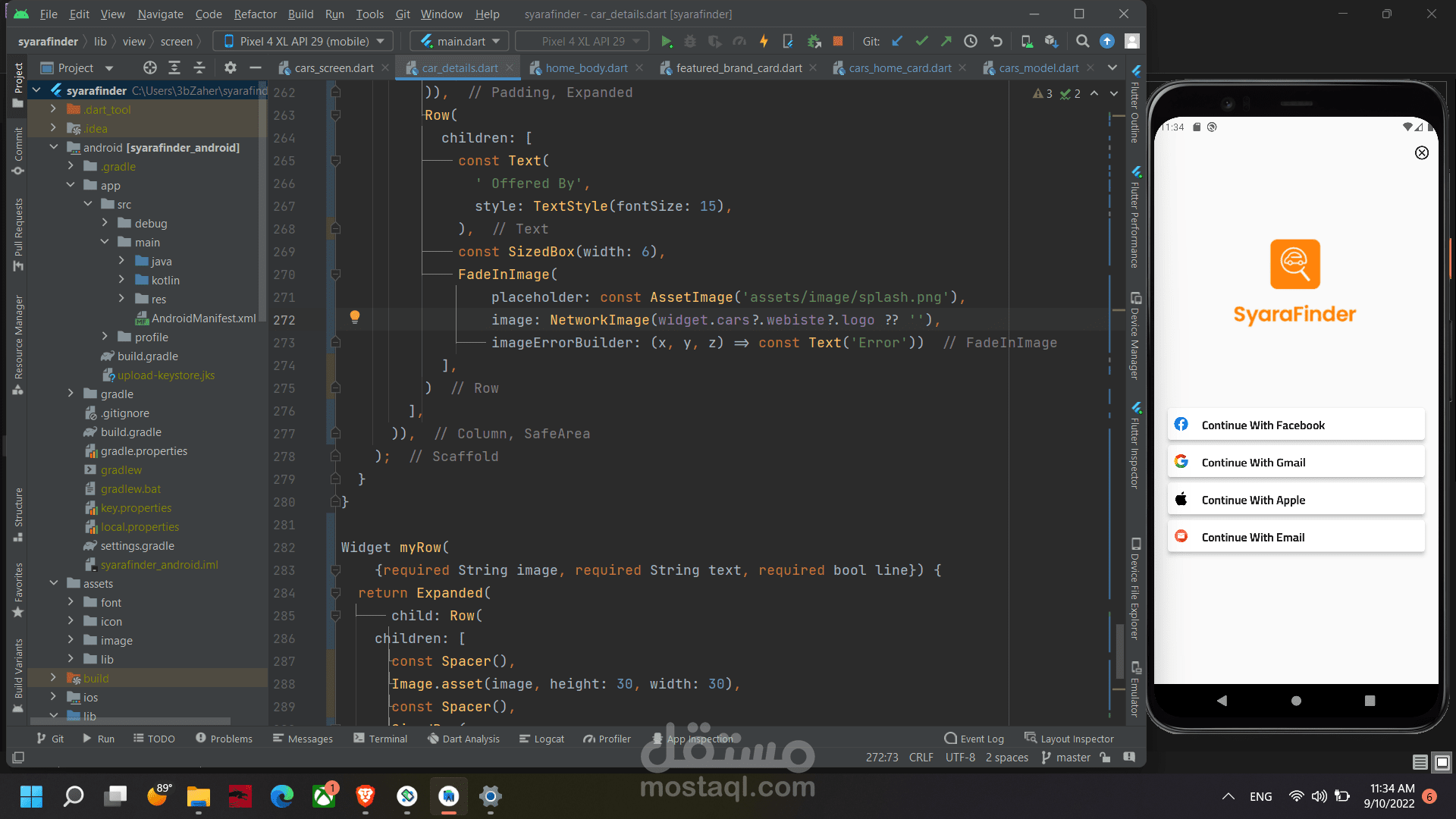Expand the gradle folder in tree

[71, 394]
